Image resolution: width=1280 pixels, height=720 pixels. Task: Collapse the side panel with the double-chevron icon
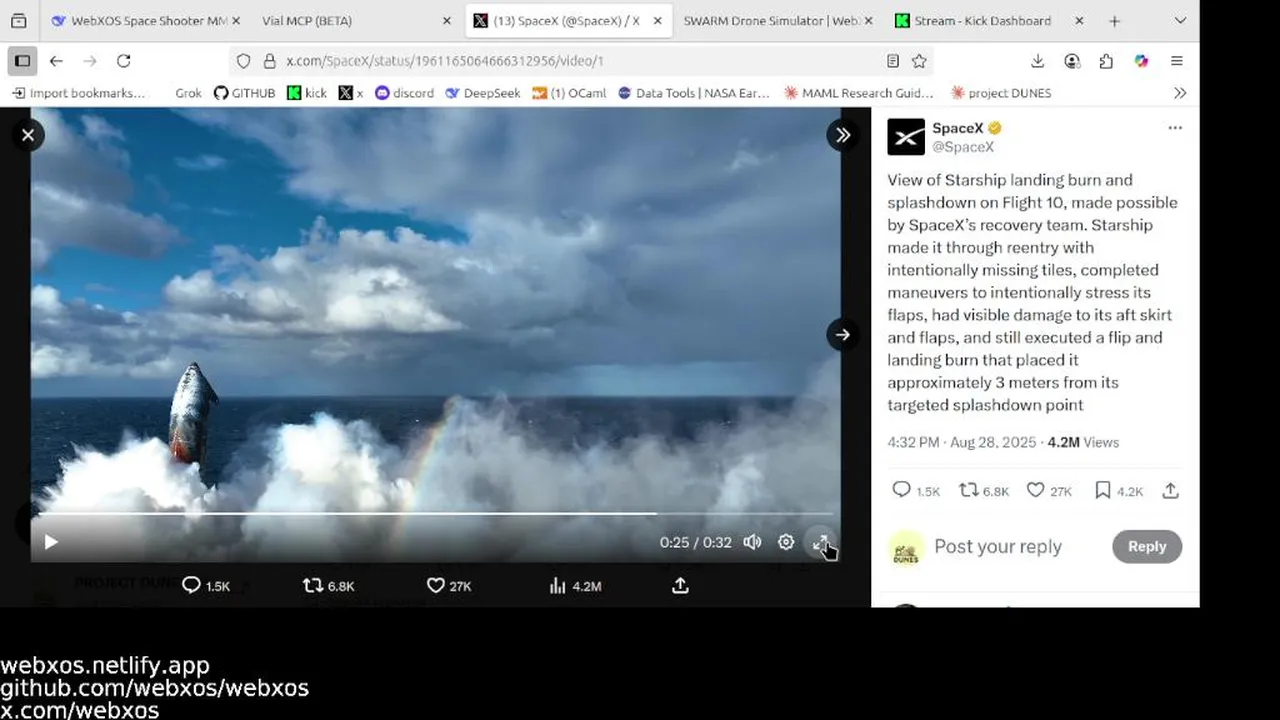tap(843, 135)
